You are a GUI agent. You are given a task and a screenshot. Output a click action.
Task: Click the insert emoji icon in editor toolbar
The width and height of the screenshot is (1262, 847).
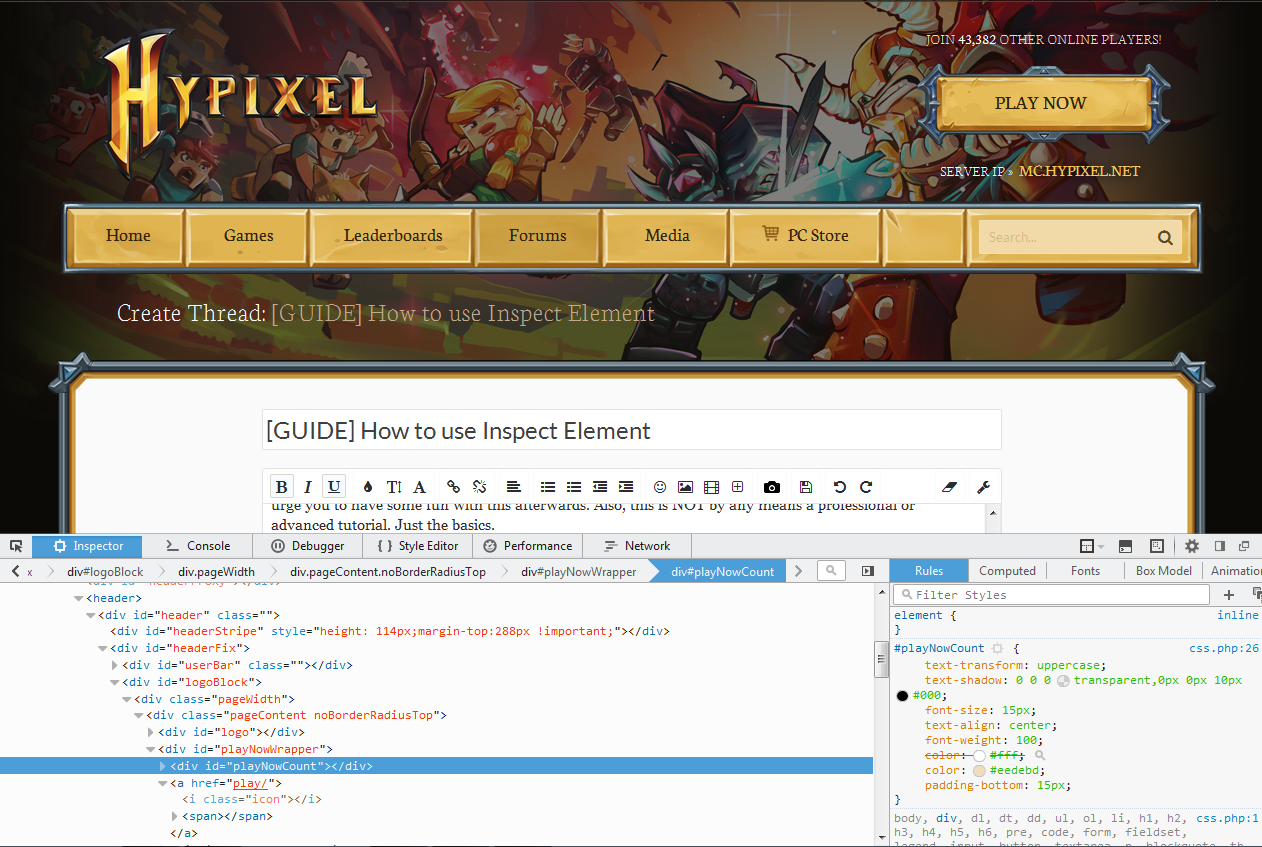coord(660,487)
